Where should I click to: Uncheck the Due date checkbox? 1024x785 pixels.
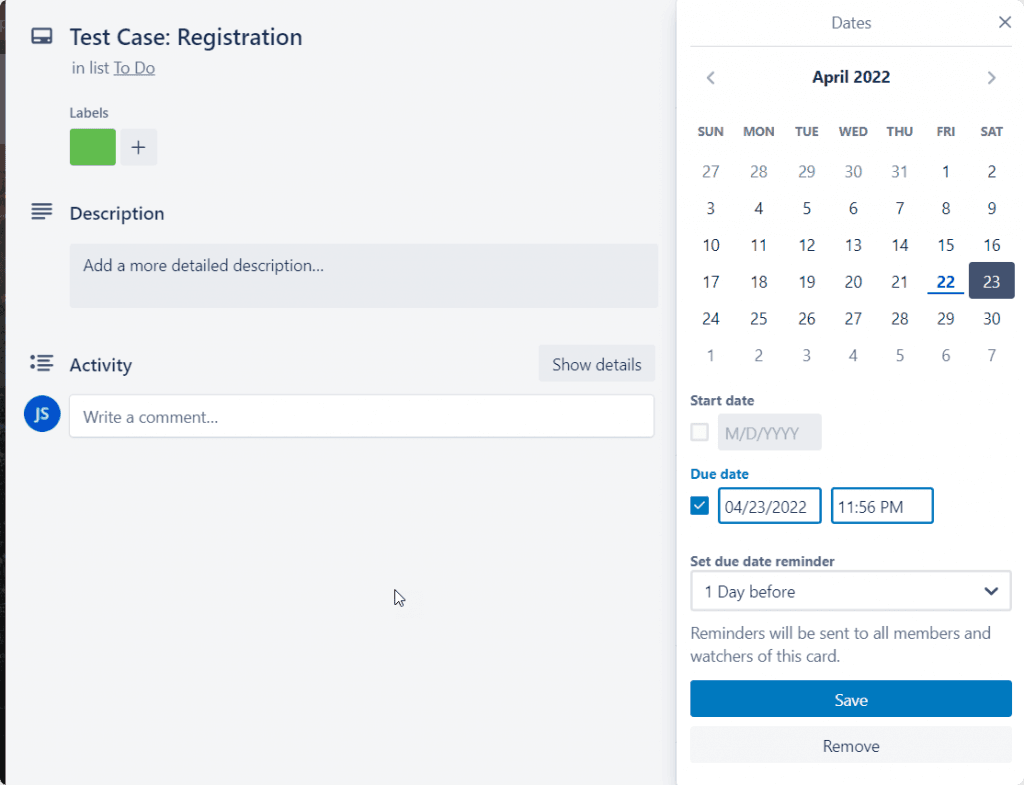pos(698,505)
